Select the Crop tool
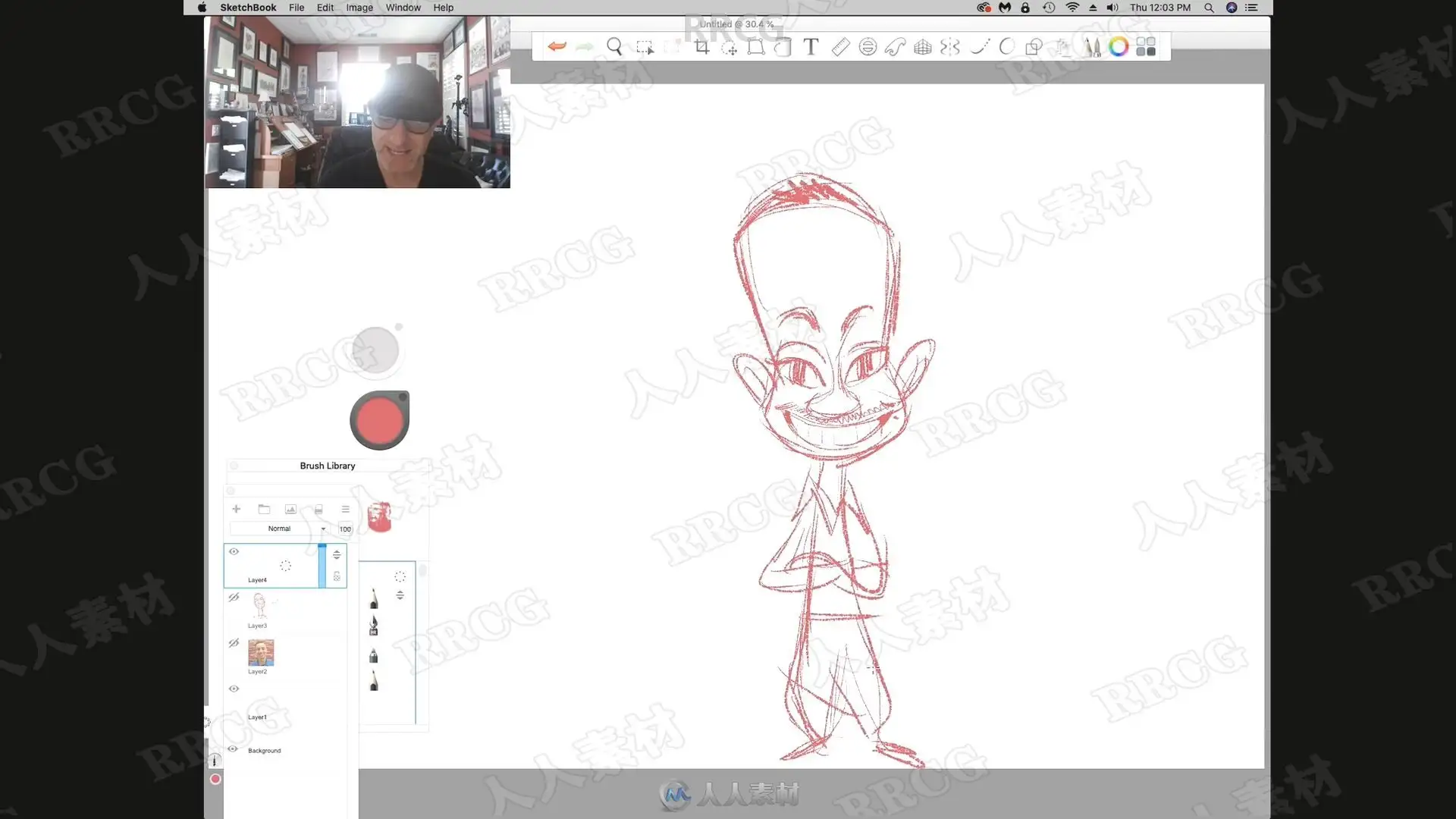 [701, 47]
